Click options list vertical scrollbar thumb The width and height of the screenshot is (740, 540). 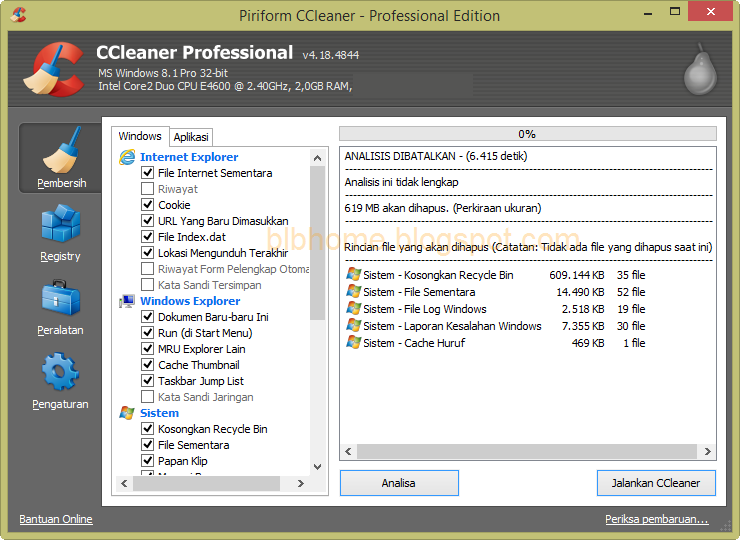click(318, 243)
